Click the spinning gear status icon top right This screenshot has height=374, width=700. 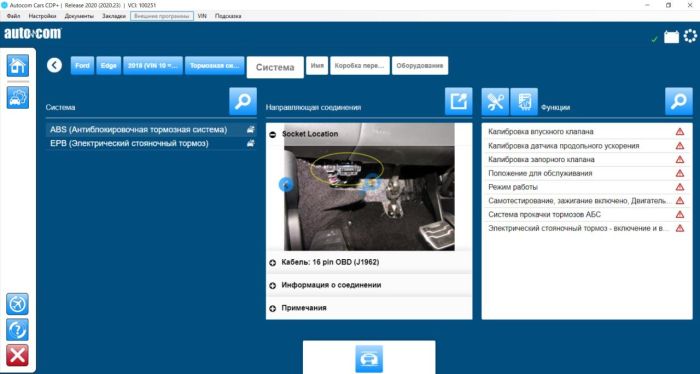(690, 36)
